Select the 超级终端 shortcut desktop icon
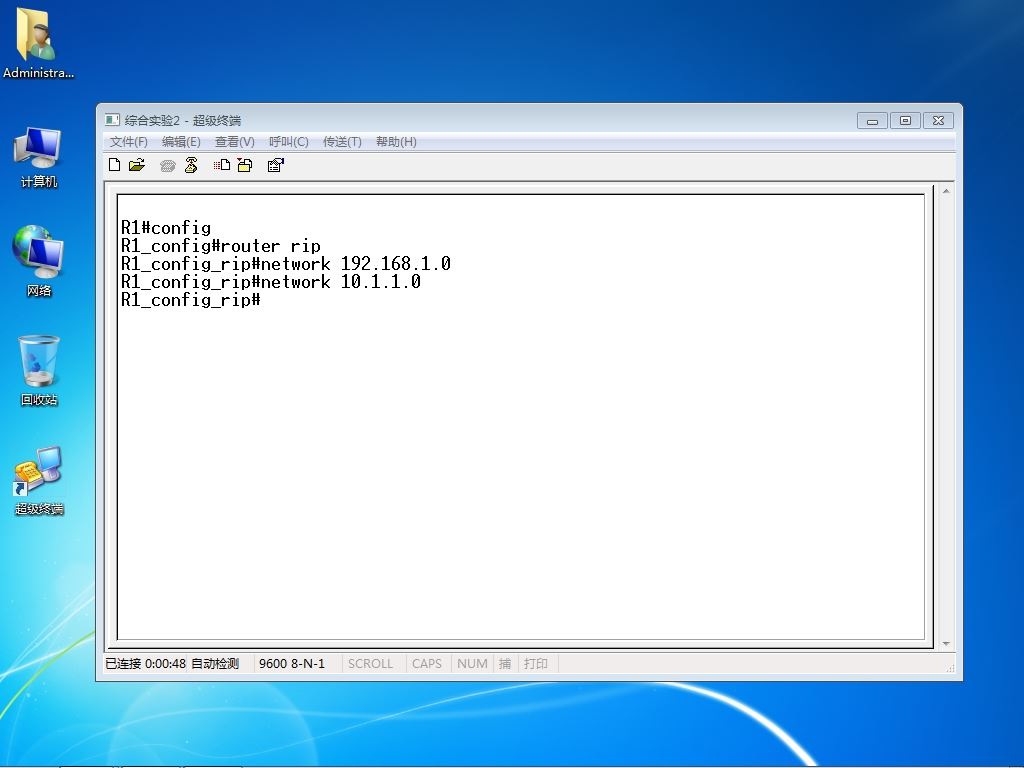This screenshot has height=768, width=1024. coord(39,481)
